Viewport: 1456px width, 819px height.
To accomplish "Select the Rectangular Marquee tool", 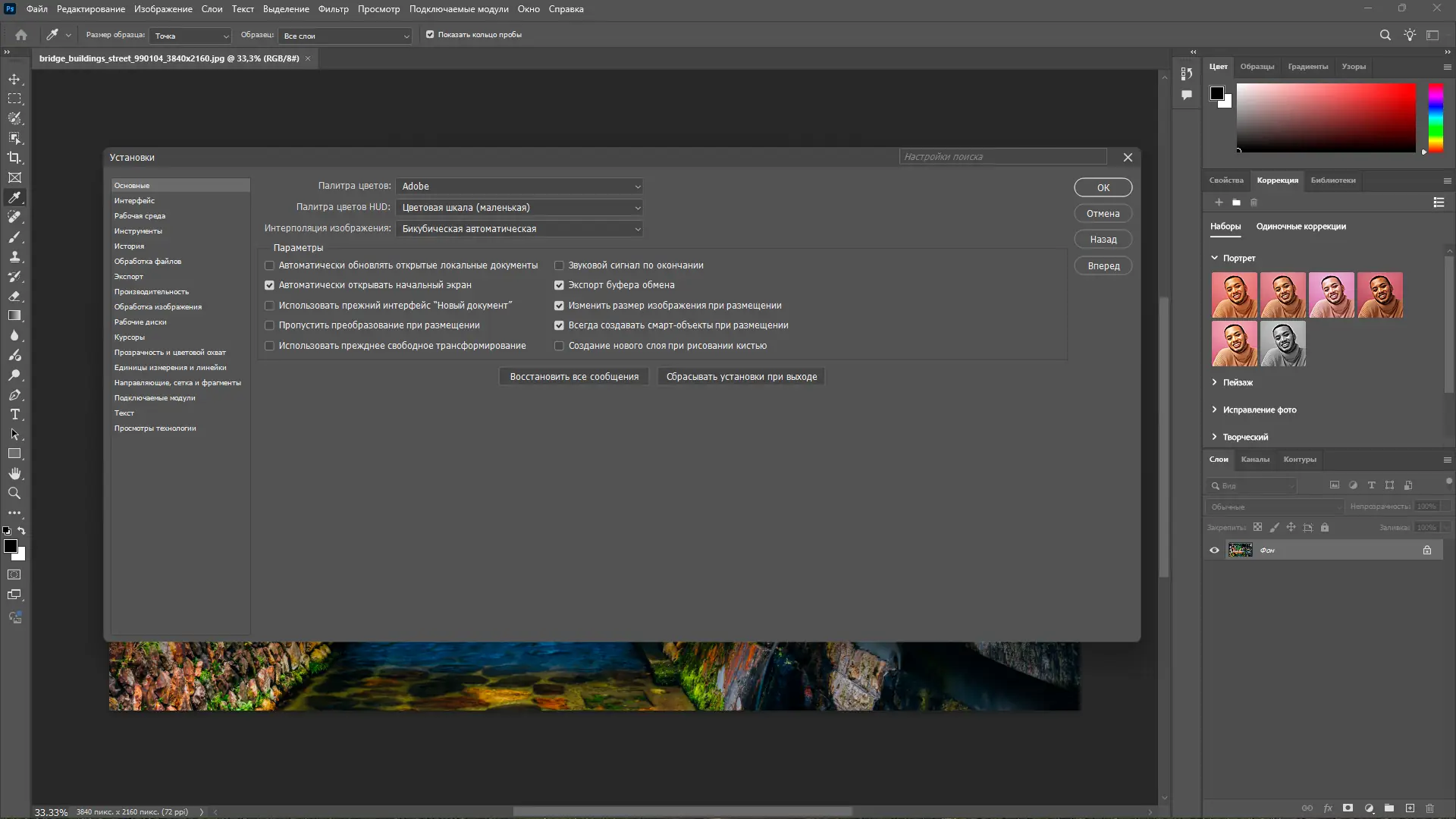I will click(14, 99).
